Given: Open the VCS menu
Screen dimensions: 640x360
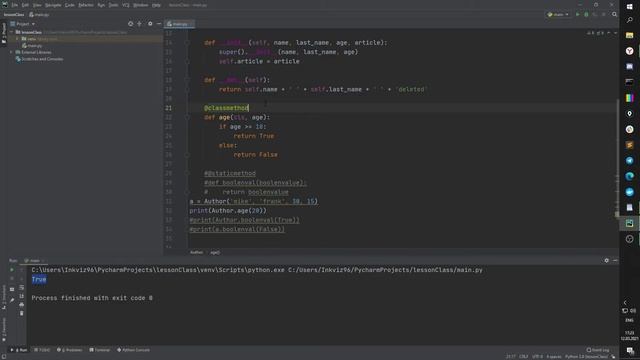Looking at the screenshot, I should (126, 5).
